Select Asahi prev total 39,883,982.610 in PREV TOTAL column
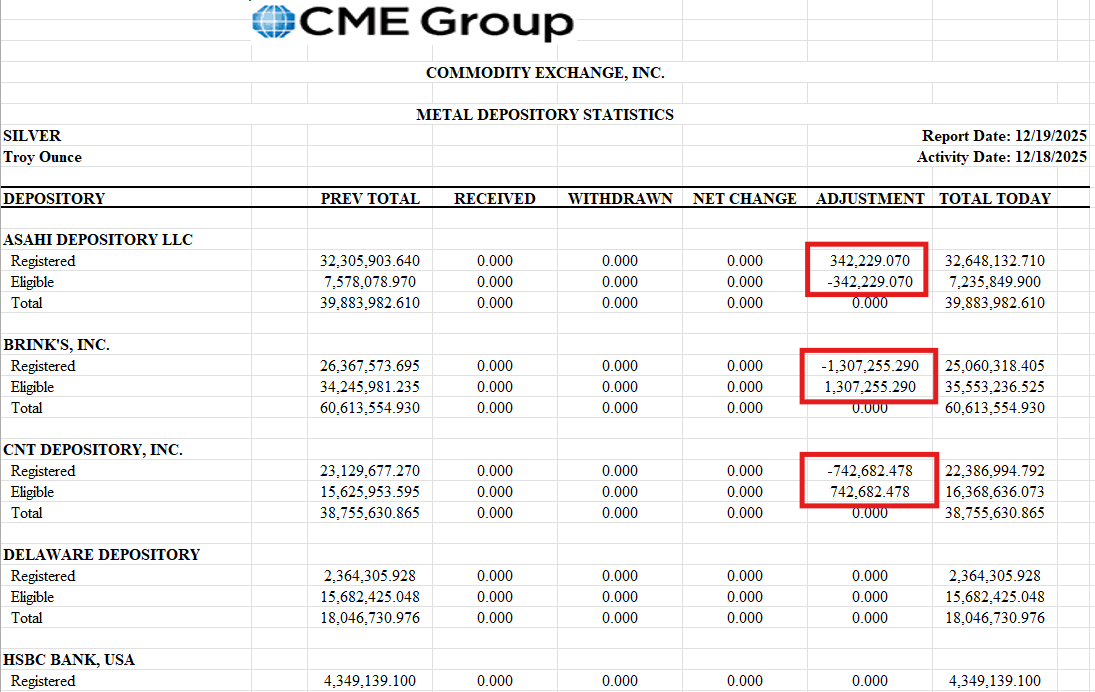This screenshot has width=1095, height=692. (x=370, y=303)
